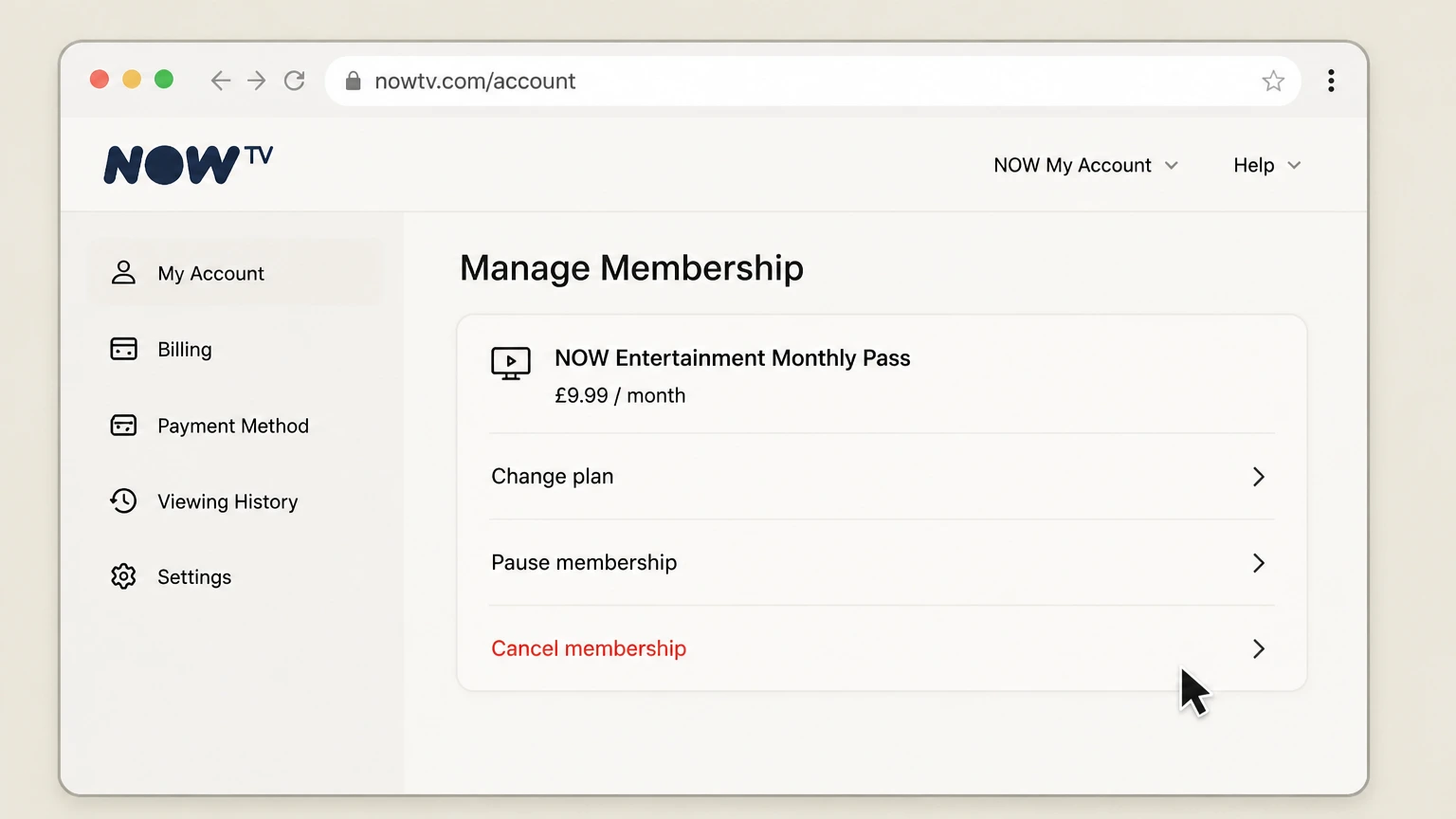
Task: Click the chevron on the Pause membership row
Action: (1259, 563)
